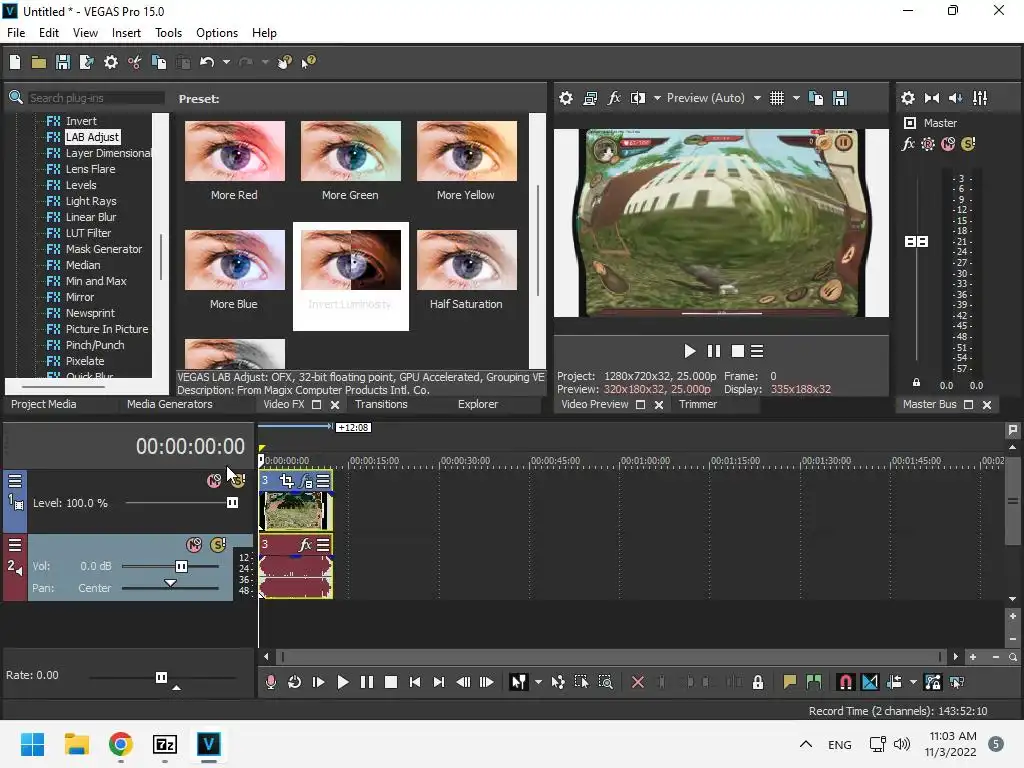Adjust video track Level slider
This screenshot has width=1024, height=768.
tap(232, 502)
